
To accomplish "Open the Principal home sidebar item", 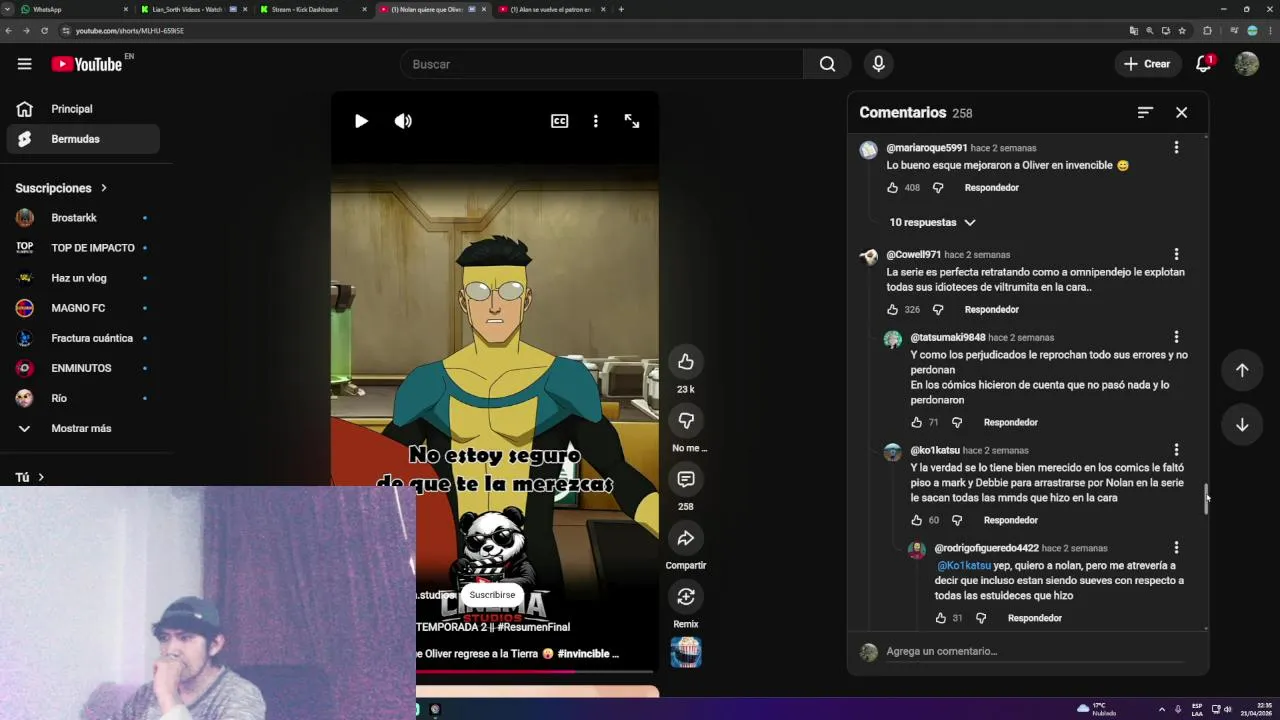I will [84, 109].
